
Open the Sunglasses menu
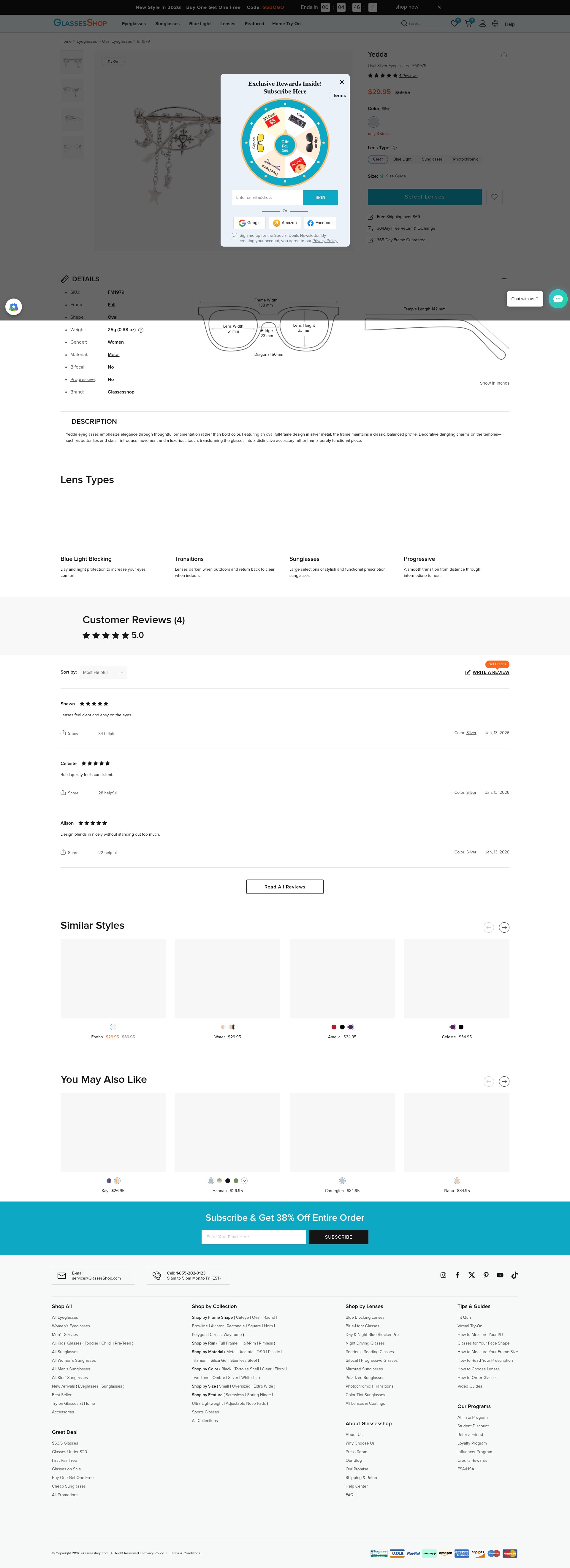[x=167, y=24]
